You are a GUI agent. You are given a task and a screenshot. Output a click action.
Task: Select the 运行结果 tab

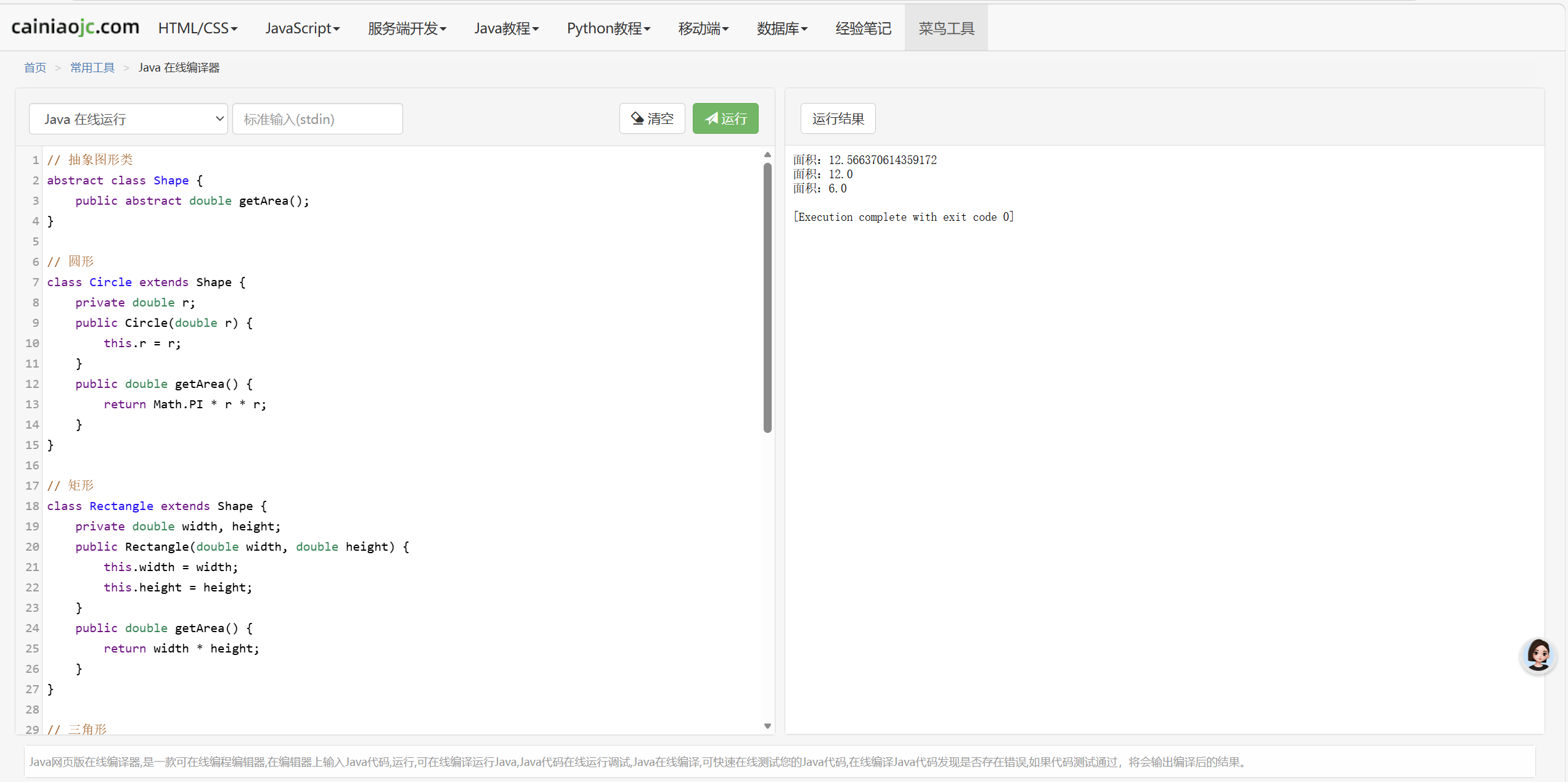click(838, 119)
